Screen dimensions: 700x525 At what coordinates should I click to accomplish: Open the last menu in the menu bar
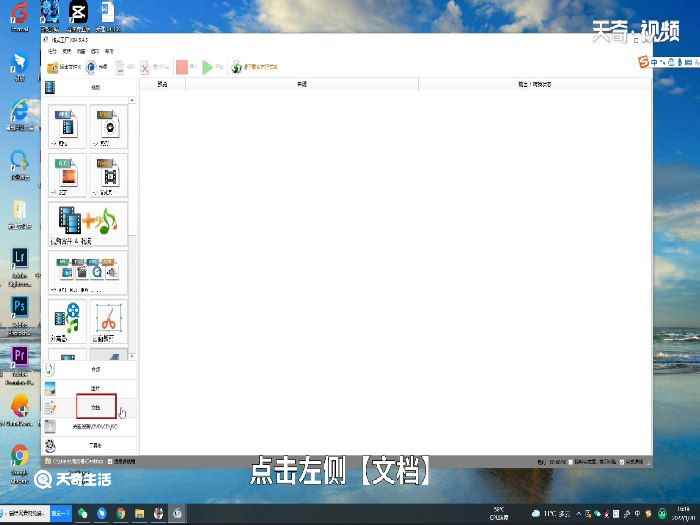pos(109,50)
